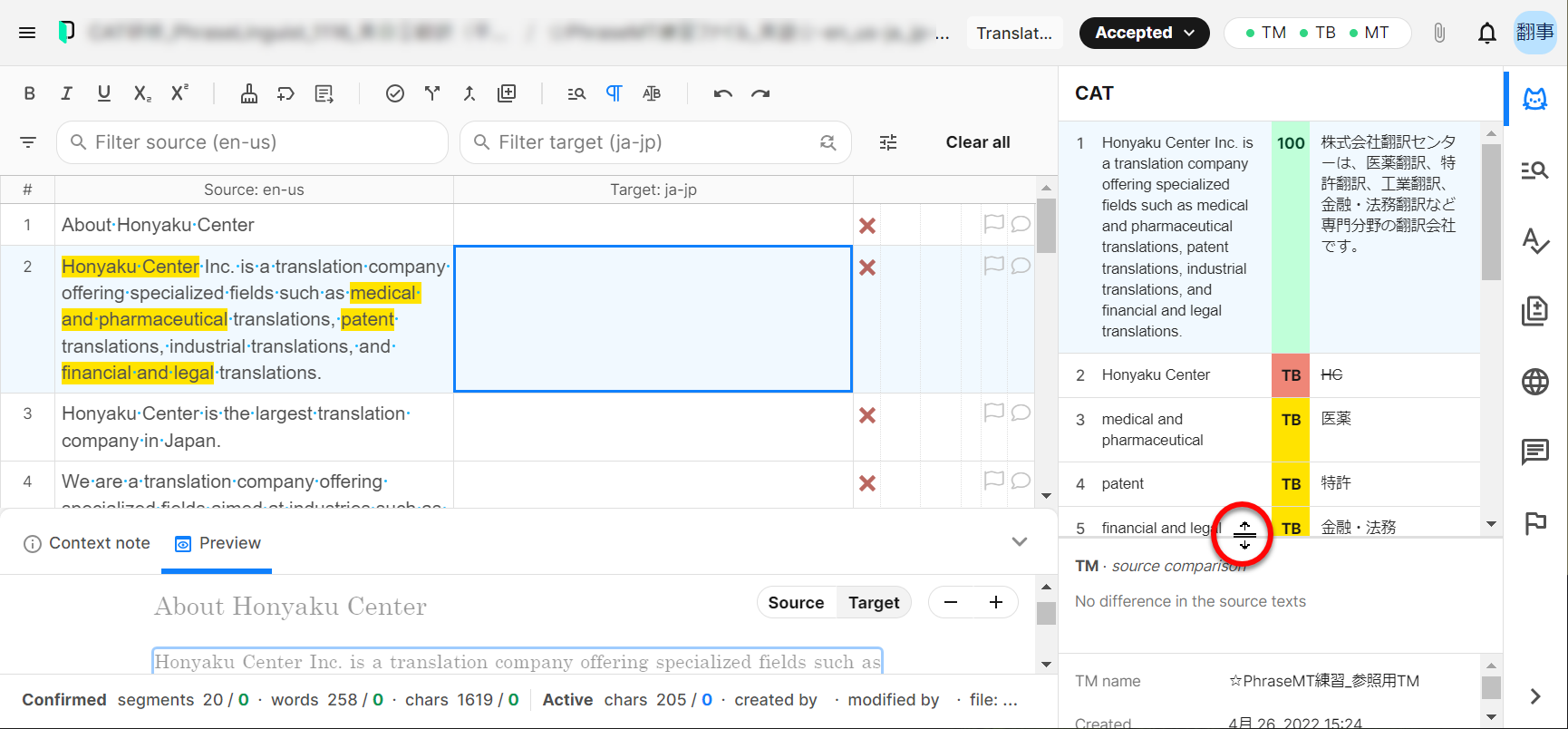Click the notifications bell icon
The height and width of the screenshot is (729, 1568).
1486,34
